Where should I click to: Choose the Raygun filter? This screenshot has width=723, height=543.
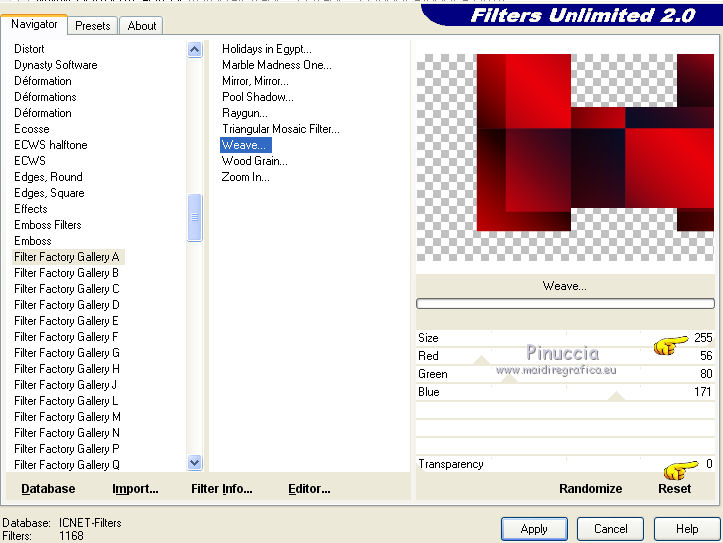click(244, 113)
